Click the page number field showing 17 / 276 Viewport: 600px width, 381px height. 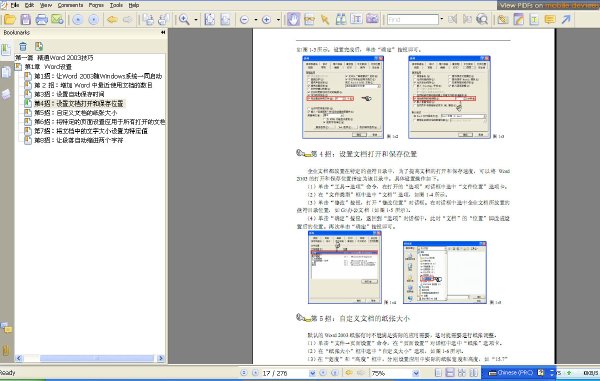284,373
